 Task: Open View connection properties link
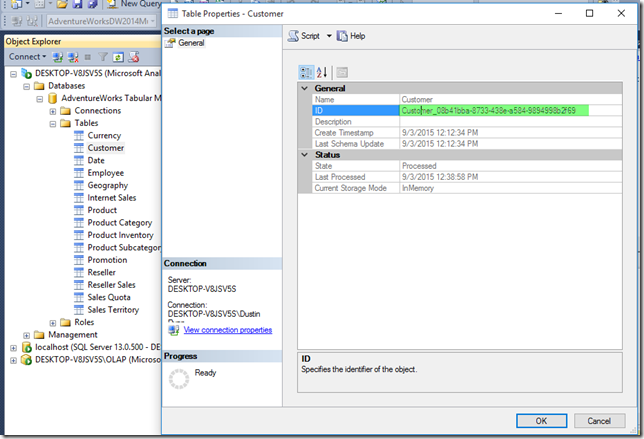click(228, 330)
